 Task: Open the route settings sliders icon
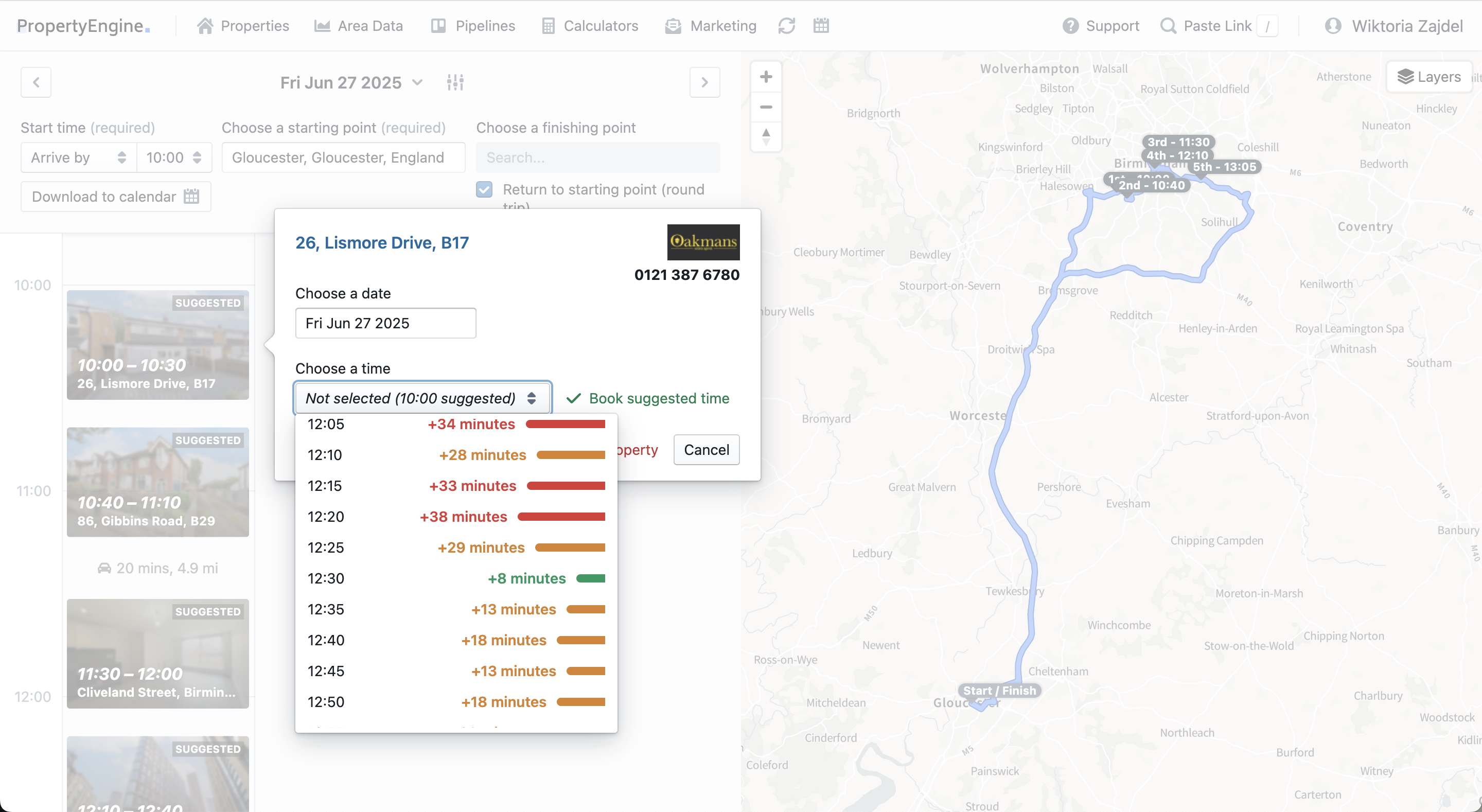click(455, 82)
